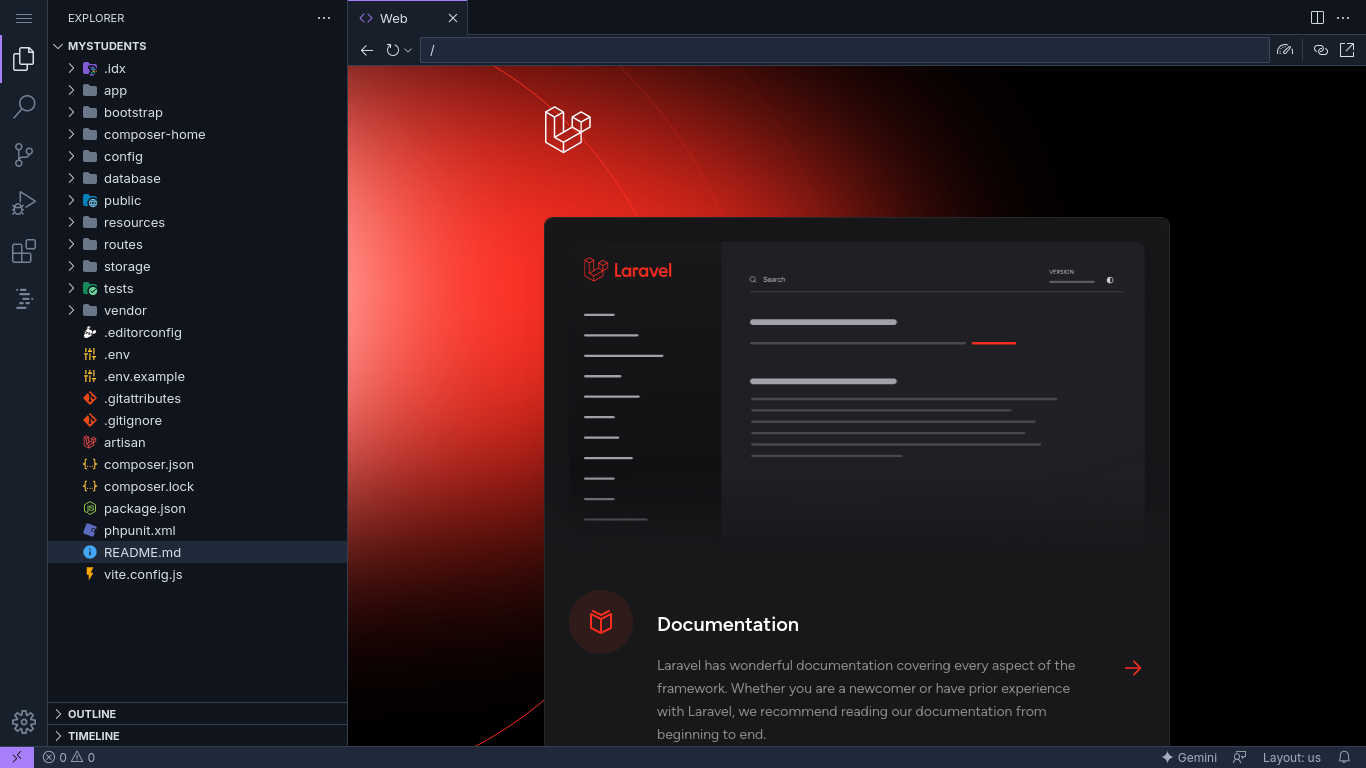Viewport: 1366px width, 768px height.
Task: Open the Search view in activity bar
Action: point(24,107)
